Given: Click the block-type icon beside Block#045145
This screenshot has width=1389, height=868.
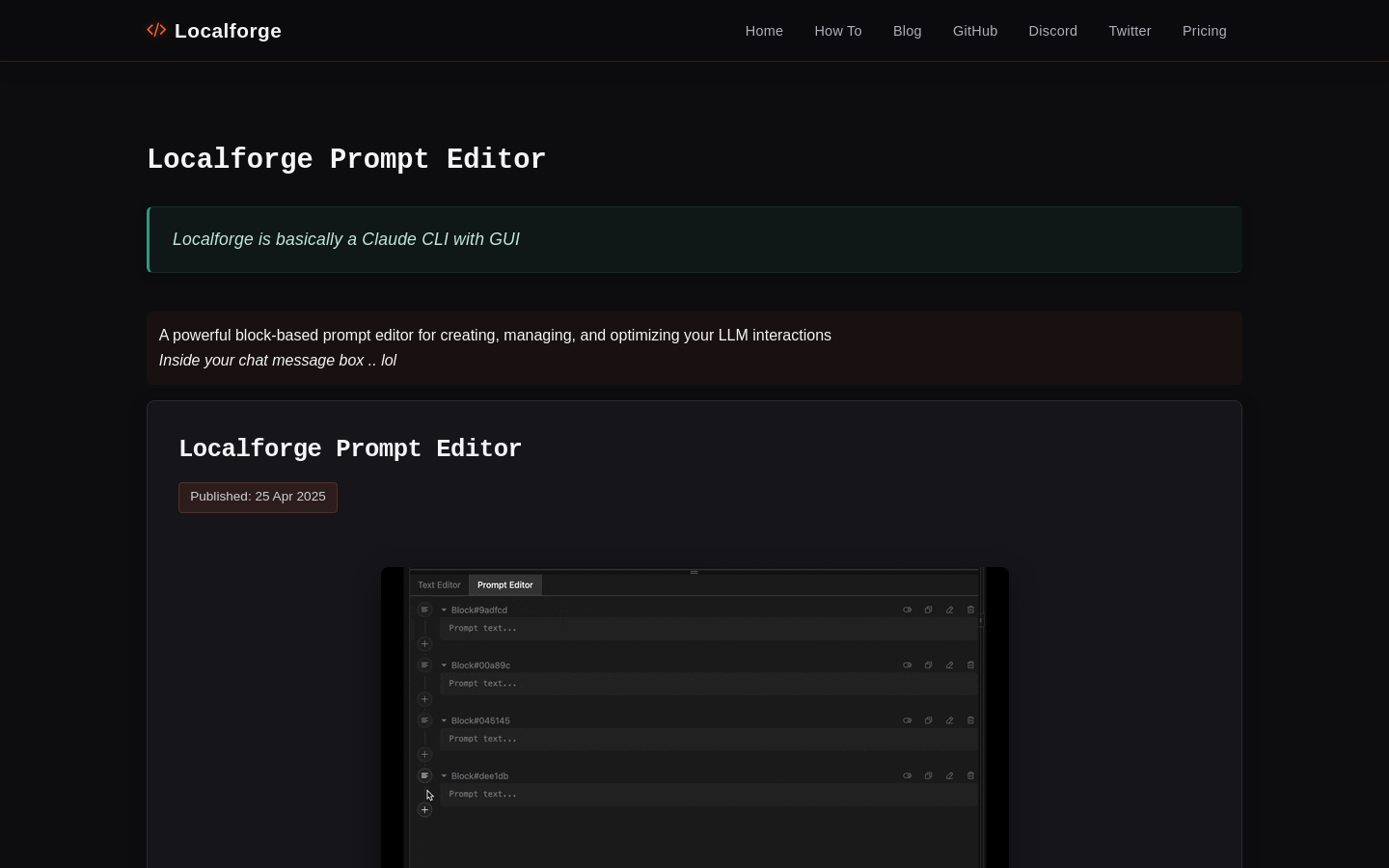Looking at the screenshot, I should click(x=424, y=720).
